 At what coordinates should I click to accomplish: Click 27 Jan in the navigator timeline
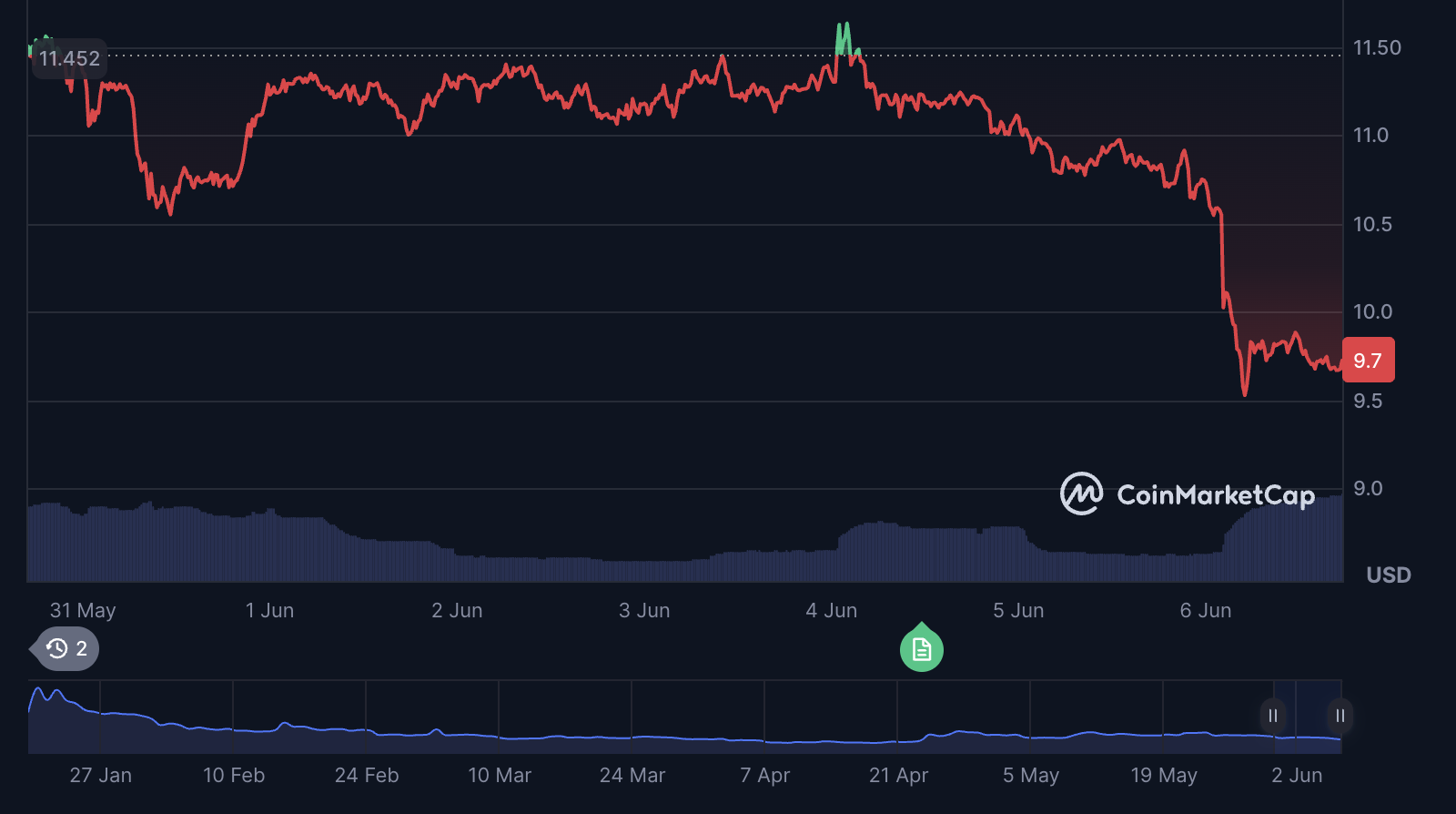tap(100, 776)
